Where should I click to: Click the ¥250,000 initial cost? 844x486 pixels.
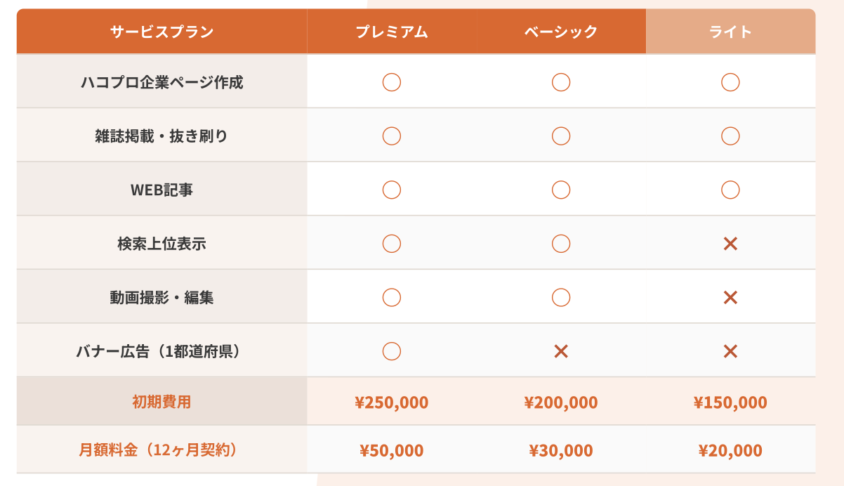[x=391, y=402]
